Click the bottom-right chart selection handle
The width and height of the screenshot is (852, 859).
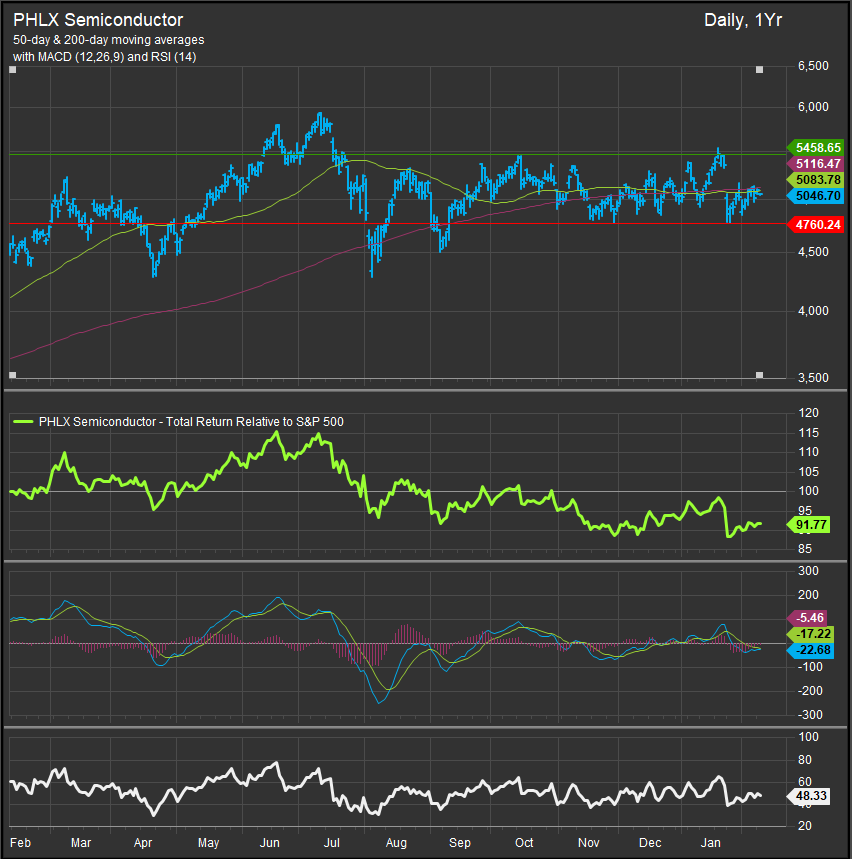(759, 375)
